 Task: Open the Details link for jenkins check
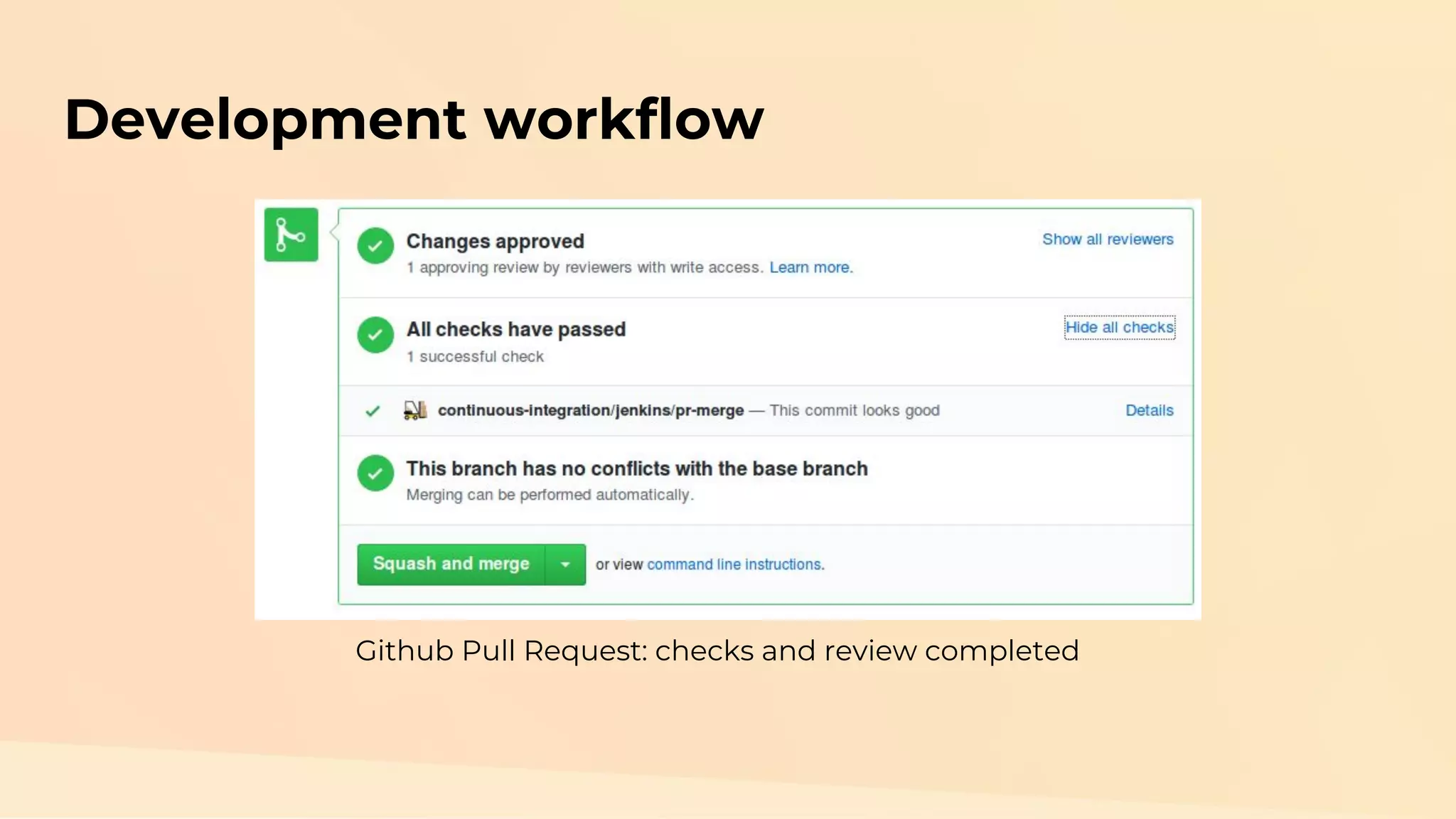1149,410
